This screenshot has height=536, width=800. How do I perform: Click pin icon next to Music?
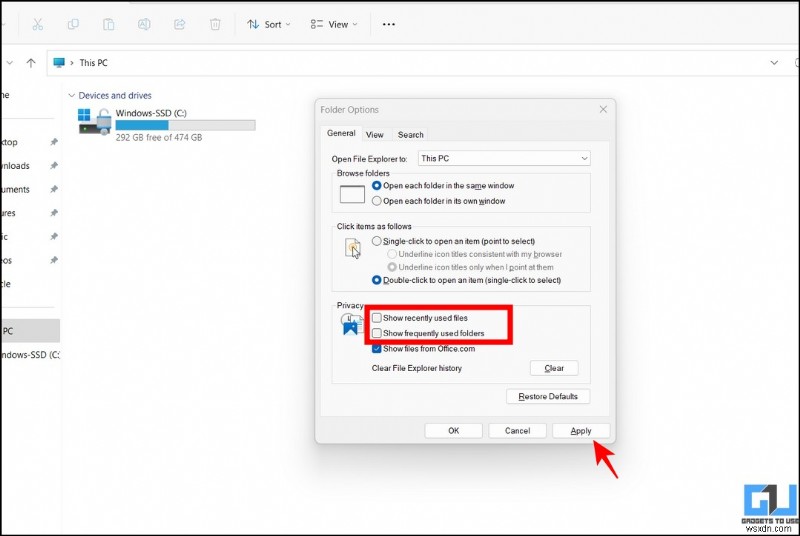click(x=54, y=236)
